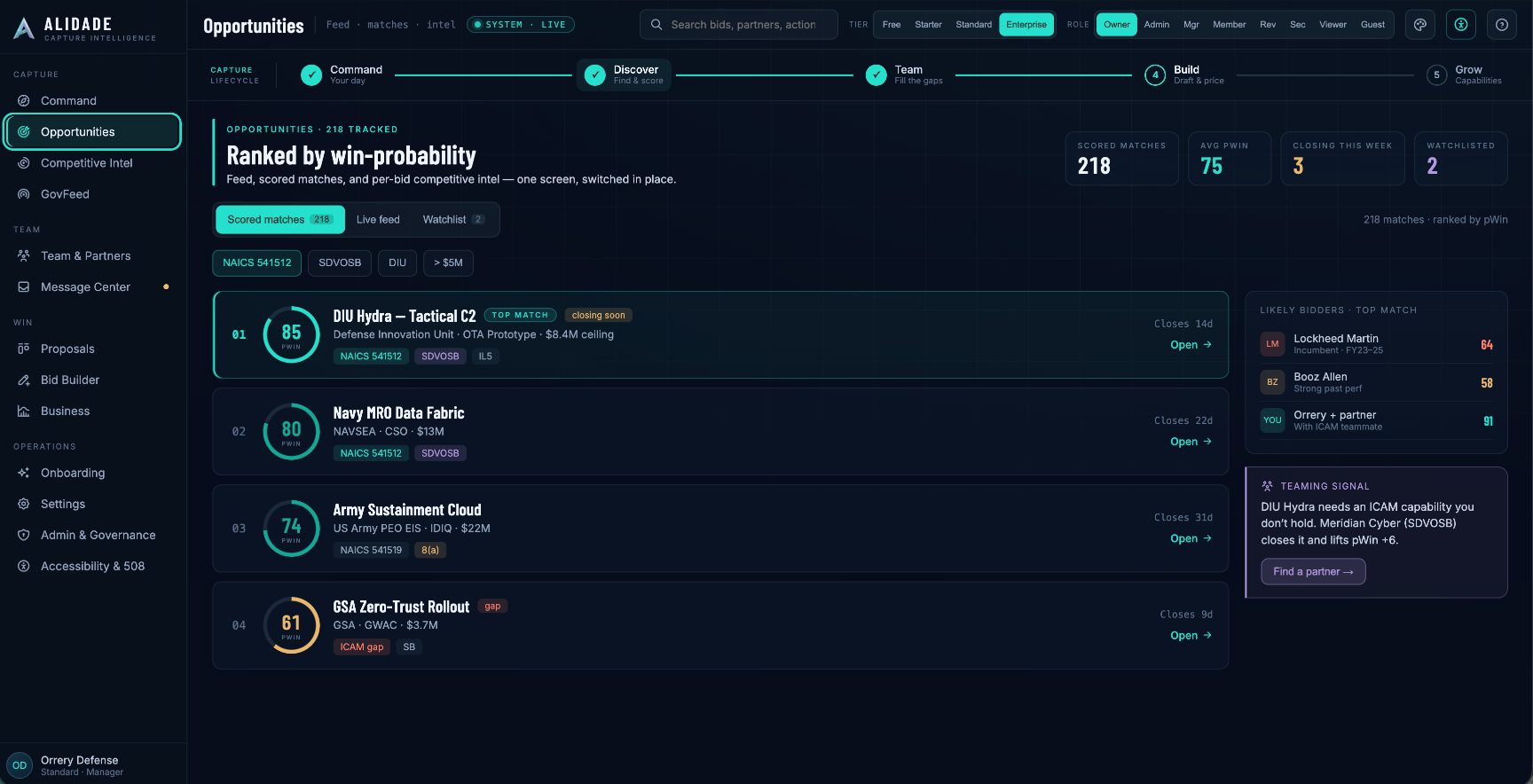The height and width of the screenshot is (784, 1533).
Task: Switch to the Scored matches tab
Action: coord(280,220)
